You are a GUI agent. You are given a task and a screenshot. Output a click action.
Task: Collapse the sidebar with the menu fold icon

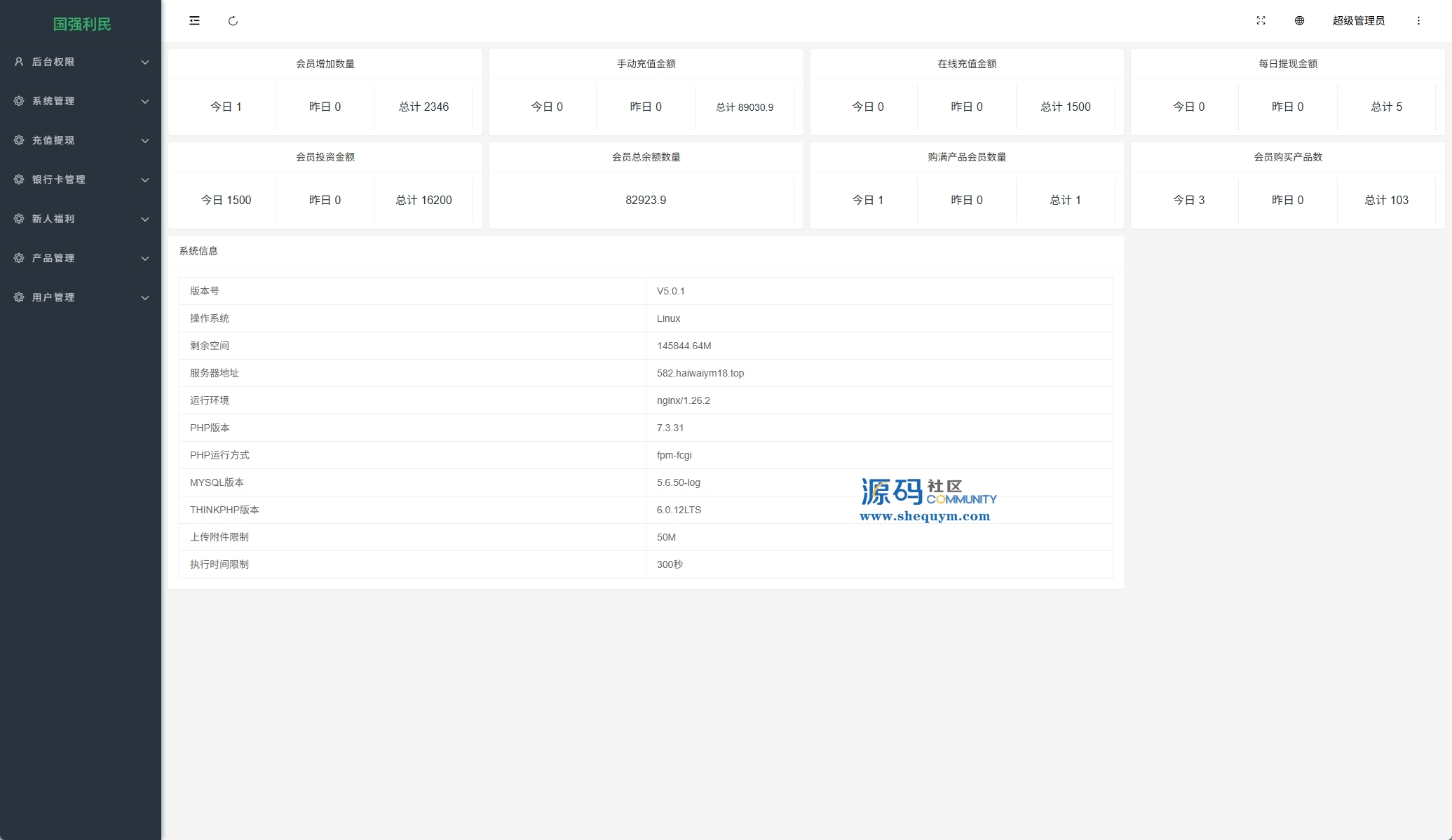194,21
